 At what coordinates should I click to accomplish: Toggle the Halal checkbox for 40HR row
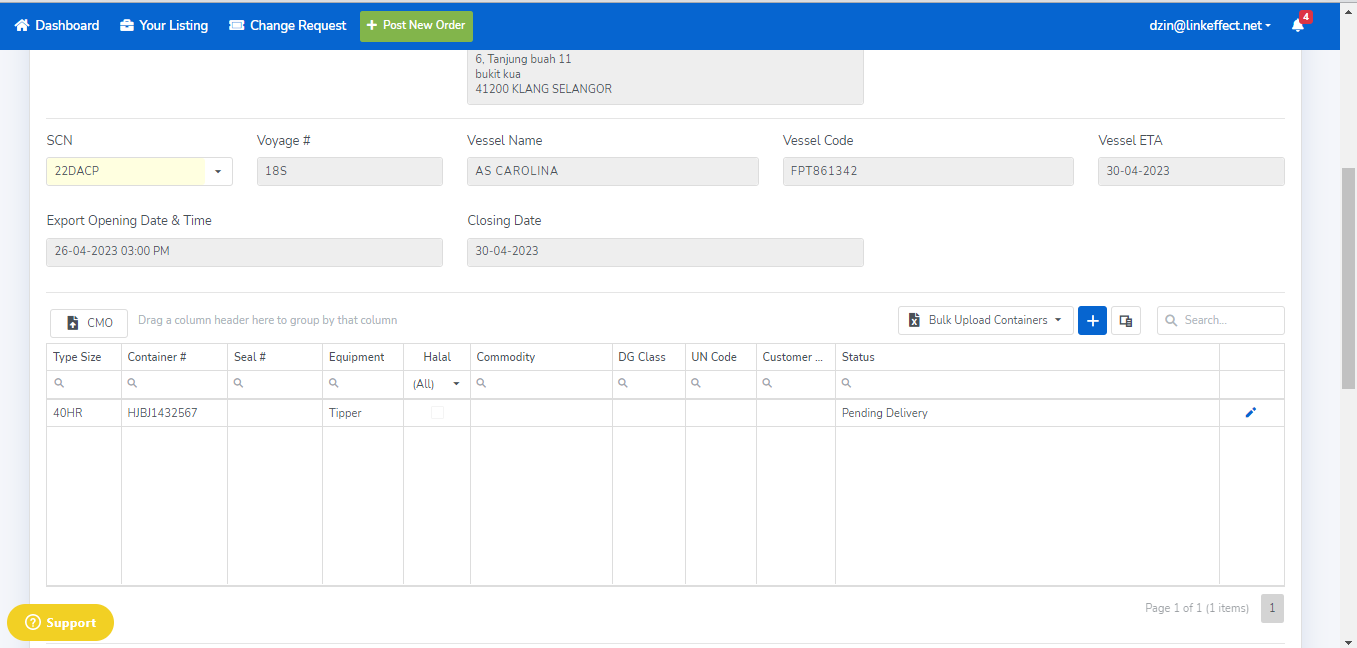click(x=437, y=412)
